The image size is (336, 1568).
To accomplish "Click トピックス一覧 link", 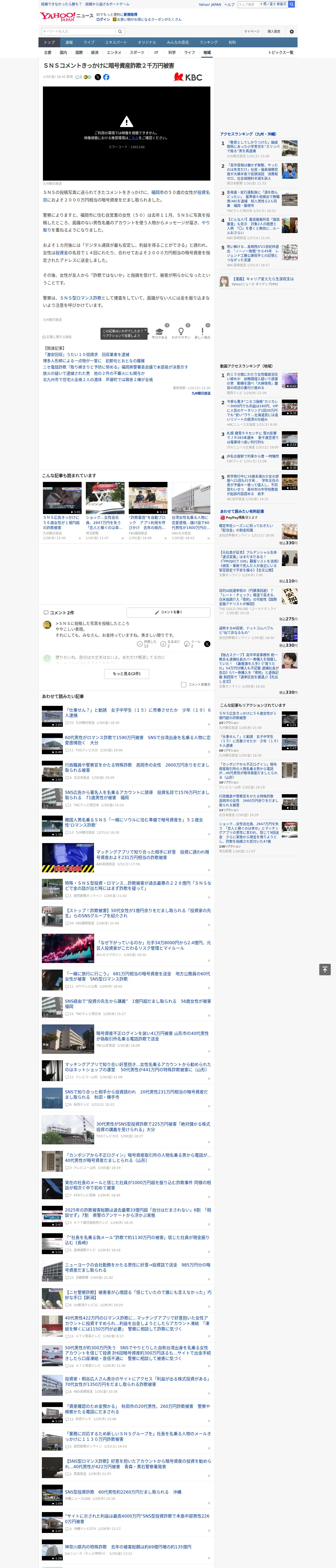I will pos(281,52).
